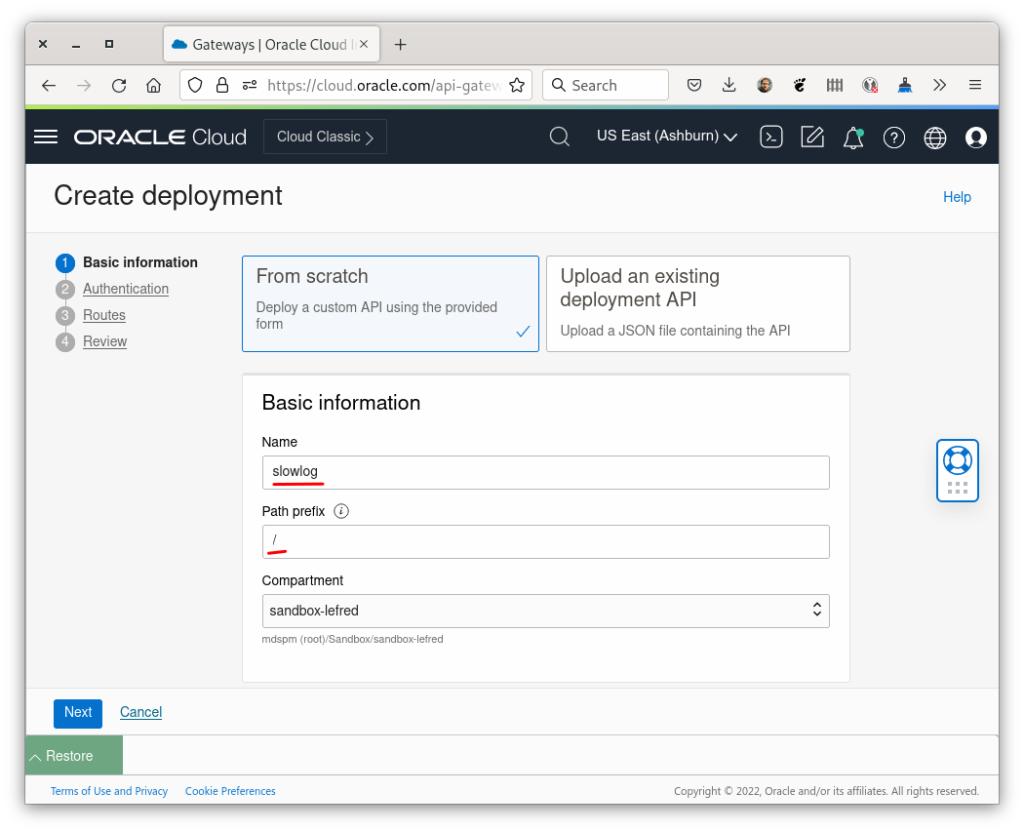Open the US East (Ashburn) region dropdown
The height and width of the screenshot is (832, 1024).
click(666, 137)
